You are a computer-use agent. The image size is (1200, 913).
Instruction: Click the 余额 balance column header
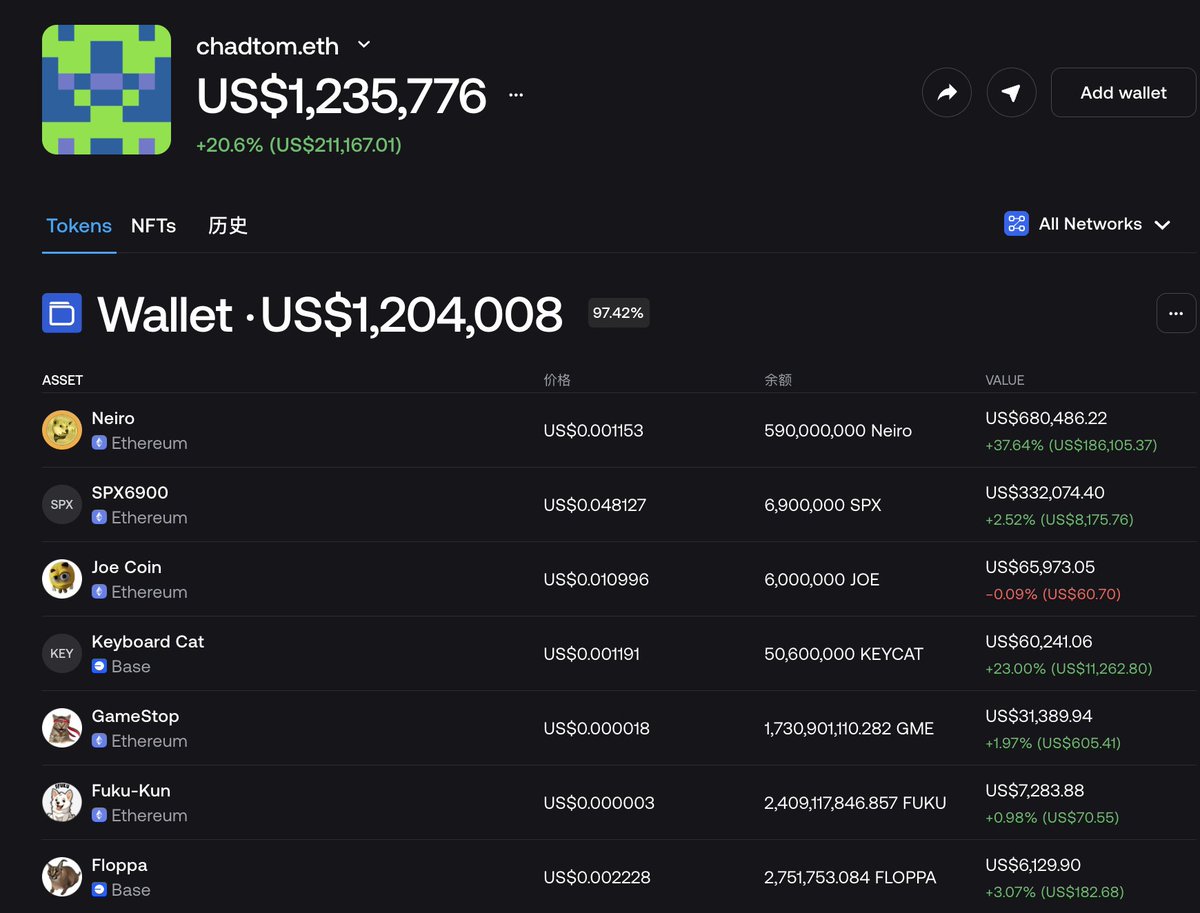(x=778, y=380)
